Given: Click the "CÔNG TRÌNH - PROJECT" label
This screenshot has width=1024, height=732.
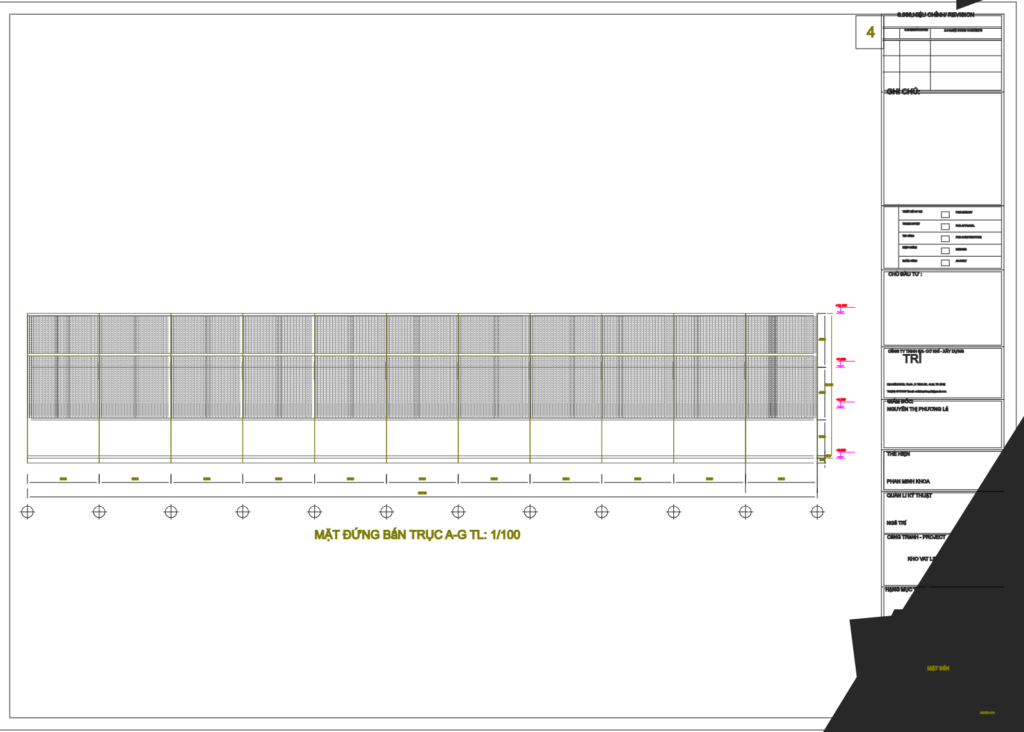Looking at the screenshot, I should point(916,537).
